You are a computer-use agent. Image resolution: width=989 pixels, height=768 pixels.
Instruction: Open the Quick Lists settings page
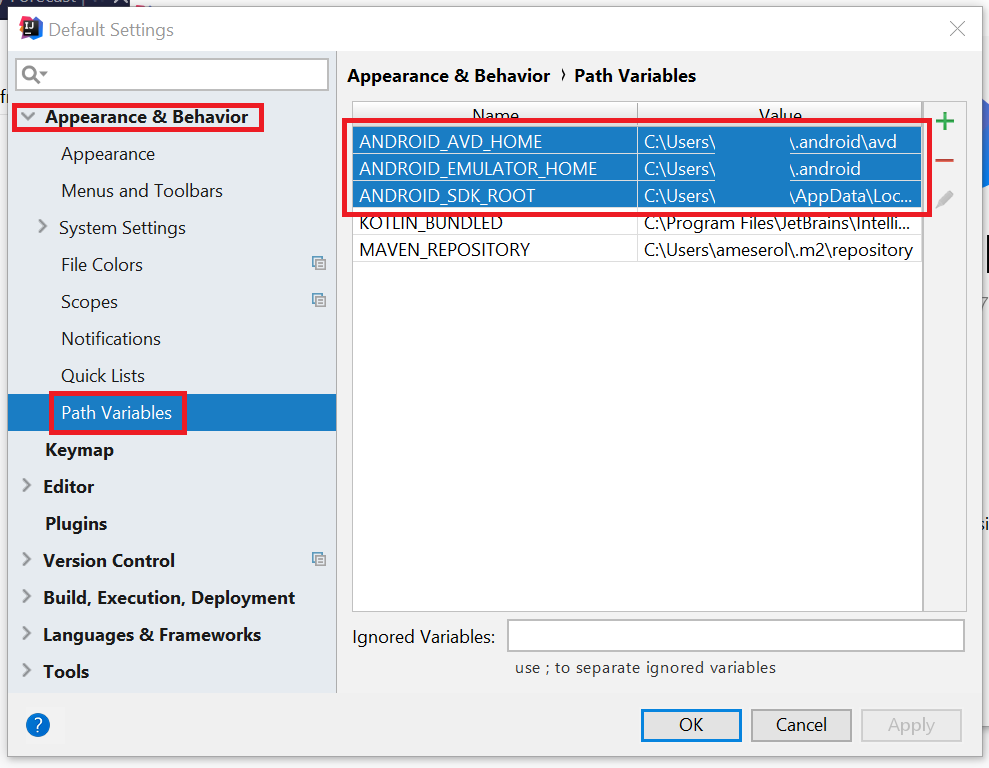coord(103,376)
